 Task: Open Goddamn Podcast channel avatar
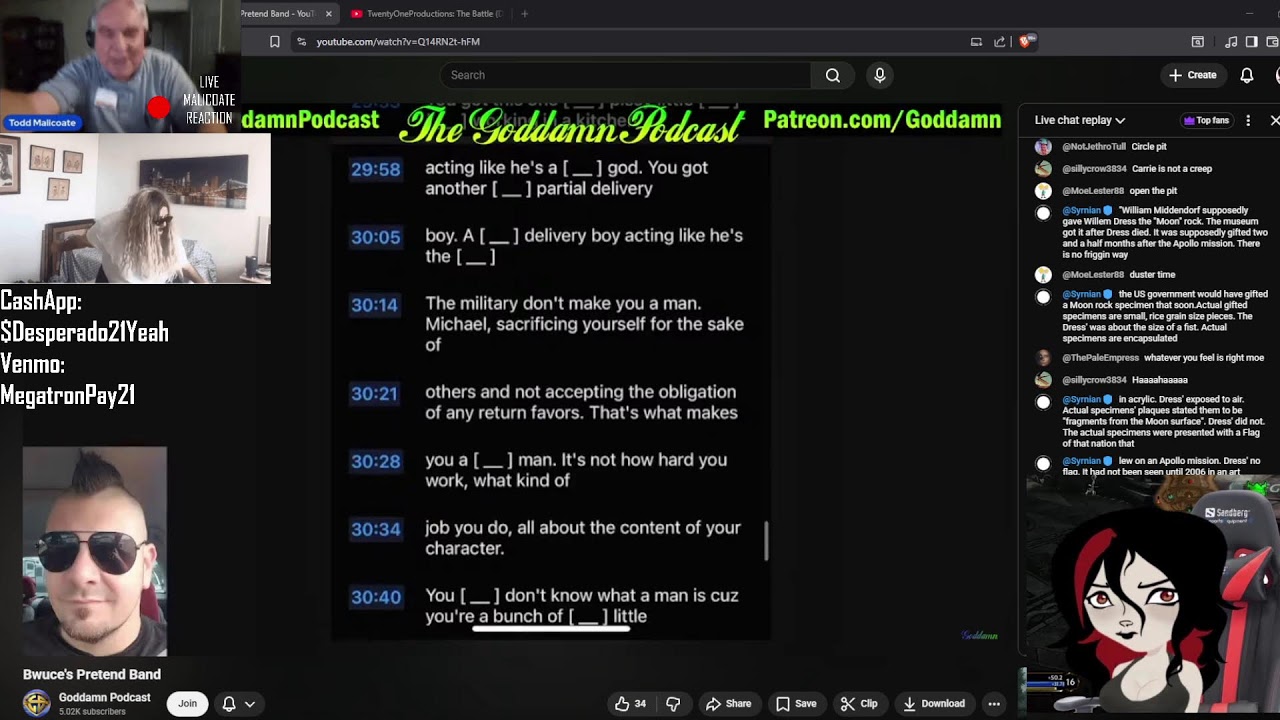(37, 704)
